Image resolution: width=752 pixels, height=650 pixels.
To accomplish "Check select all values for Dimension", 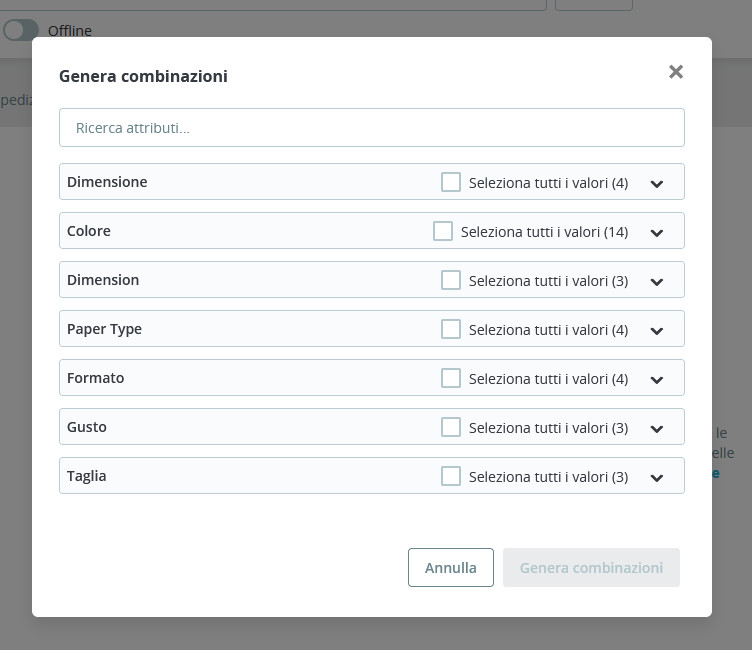I will tap(451, 280).
